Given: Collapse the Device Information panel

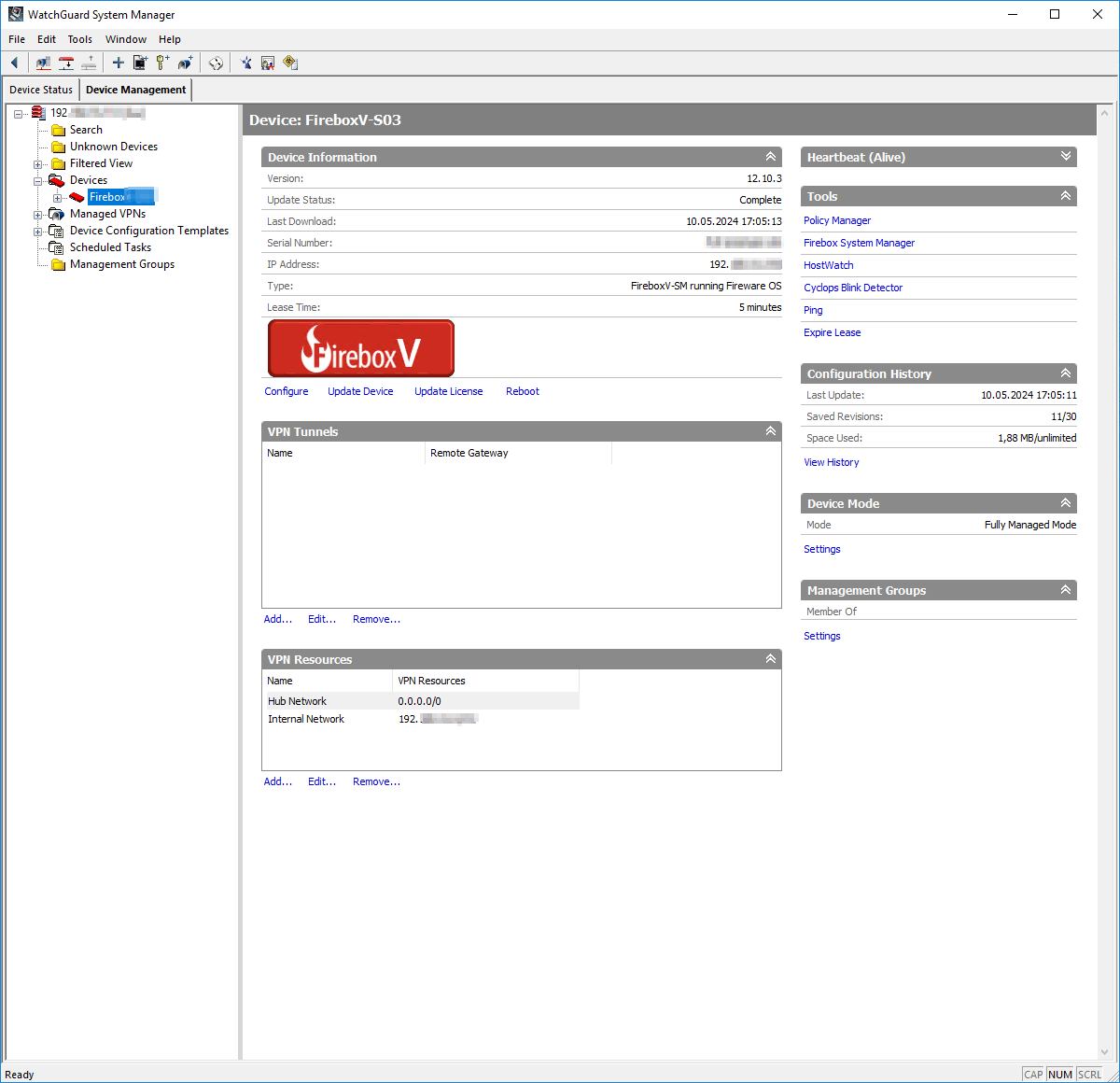Looking at the screenshot, I should (x=770, y=157).
